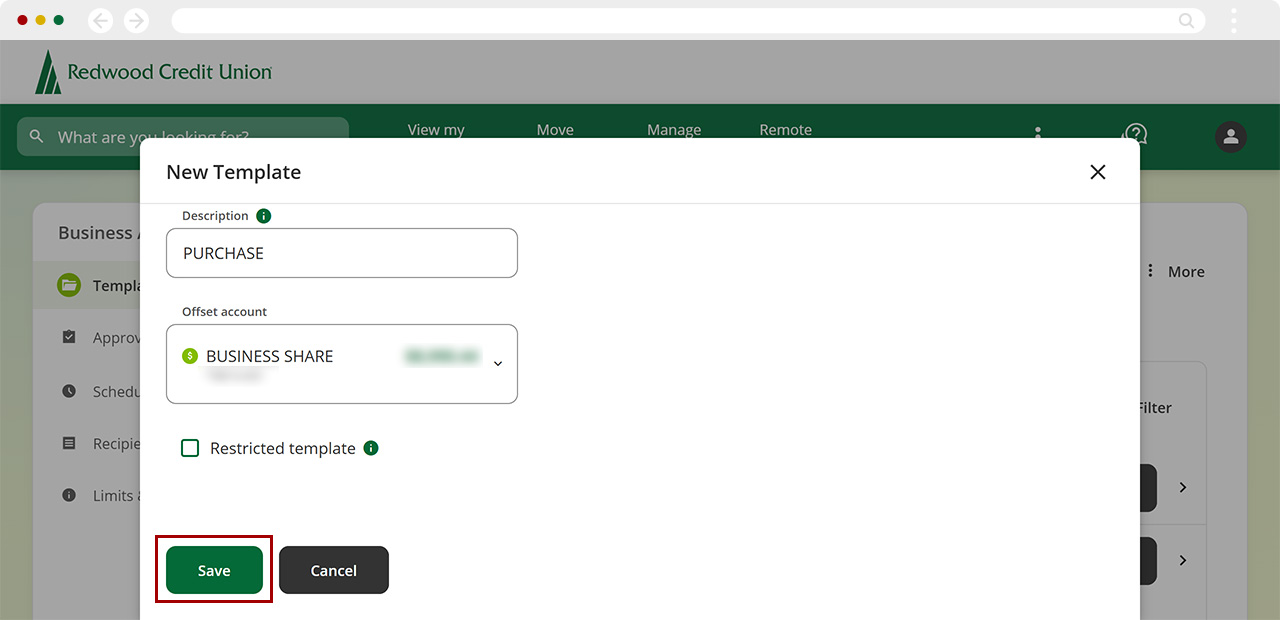The width and height of the screenshot is (1280, 620).
Task: Open the Remote menu
Action: tap(786, 130)
